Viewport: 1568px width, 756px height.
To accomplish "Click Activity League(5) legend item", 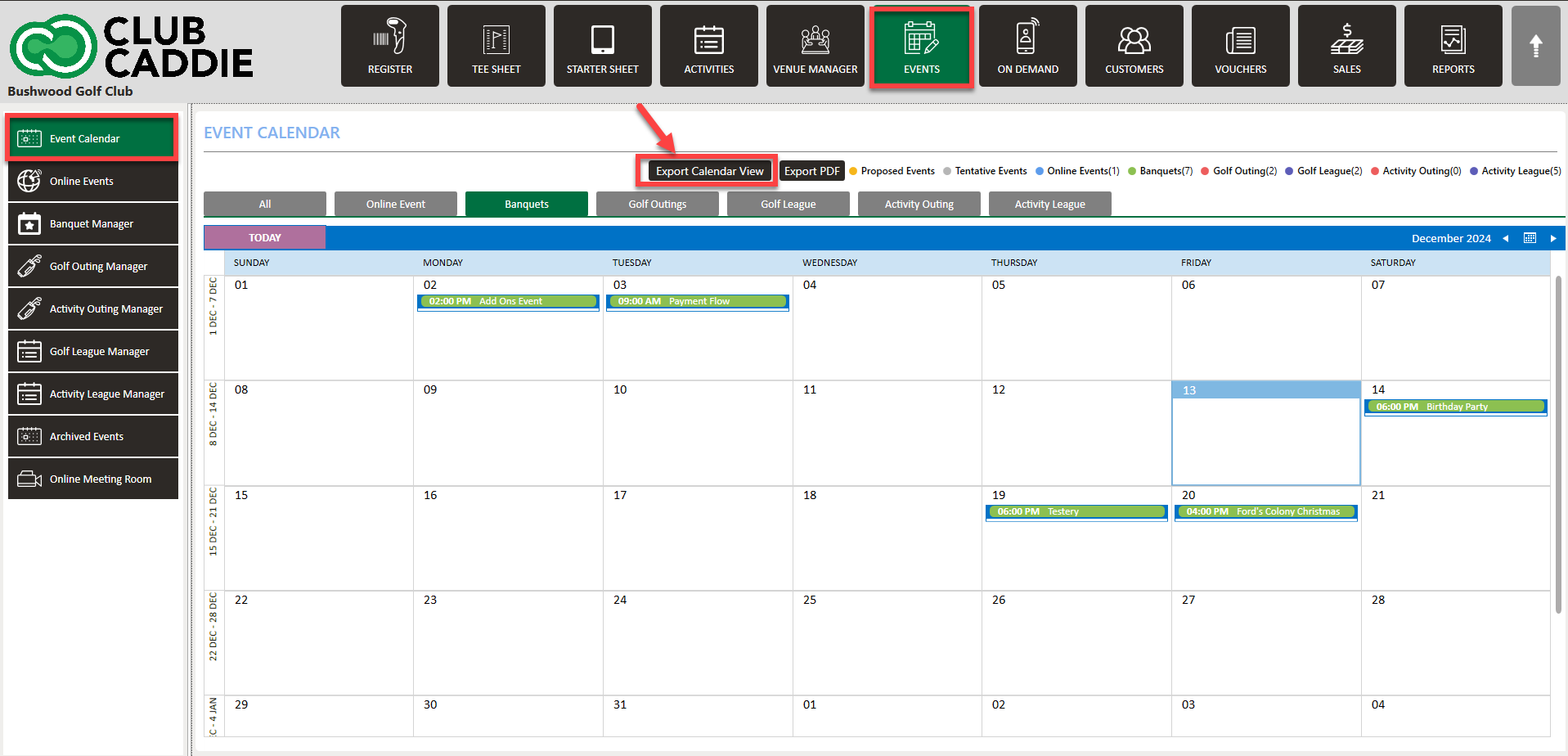I will 1516,171.
